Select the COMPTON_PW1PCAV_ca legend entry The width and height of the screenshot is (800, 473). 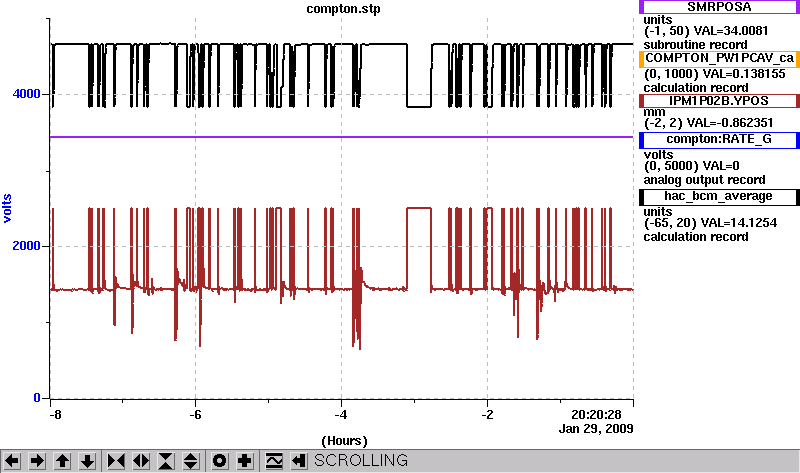(719, 59)
